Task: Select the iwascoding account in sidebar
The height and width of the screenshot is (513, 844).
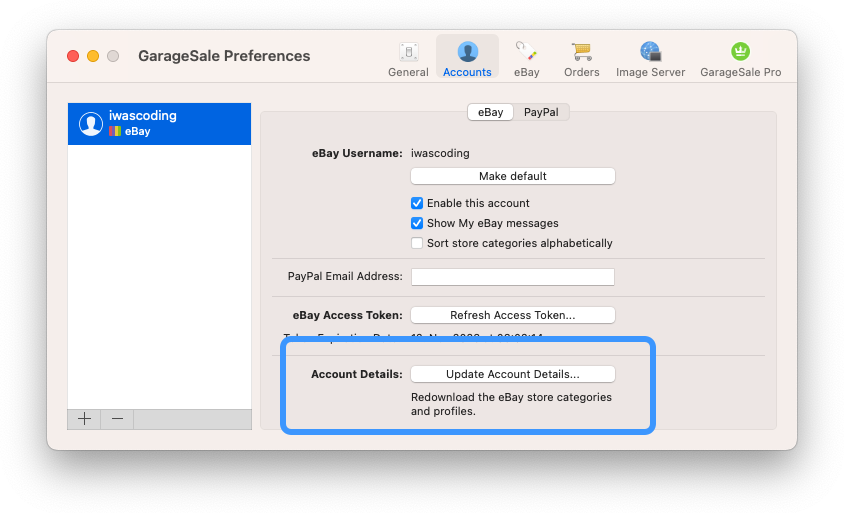Action: tap(160, 123)
